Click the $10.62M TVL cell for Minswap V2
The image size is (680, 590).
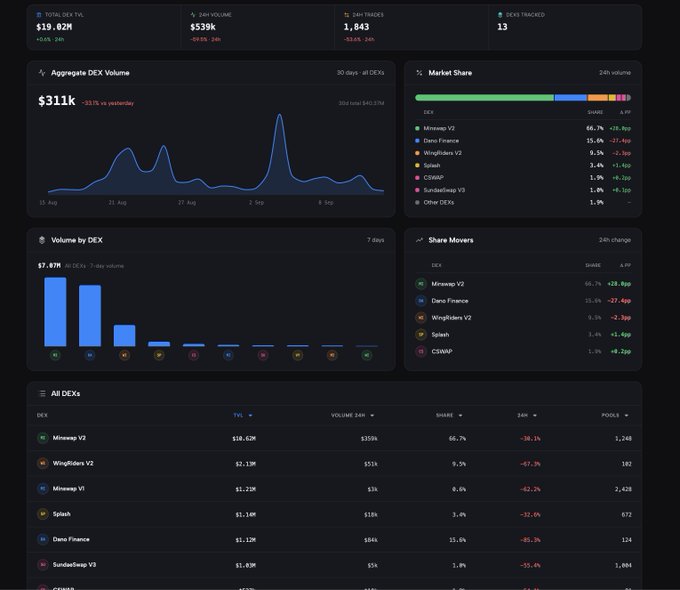(x=244, y=439)
